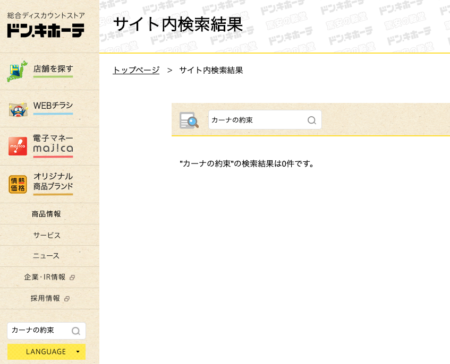Go to トップページ breadcrumb link
The height and width of the screenshot is (364, 450).
pos(136,70)
